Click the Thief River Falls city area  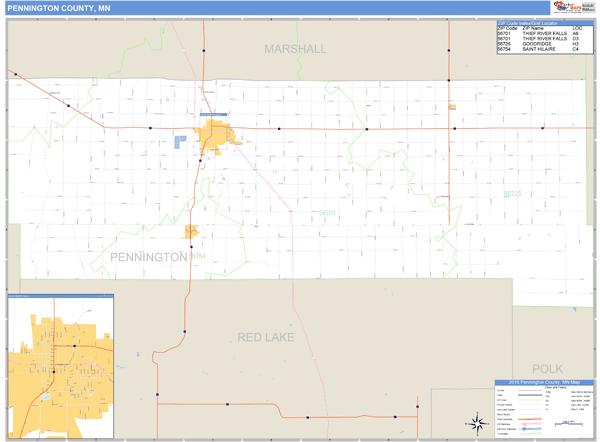[216, 137]
